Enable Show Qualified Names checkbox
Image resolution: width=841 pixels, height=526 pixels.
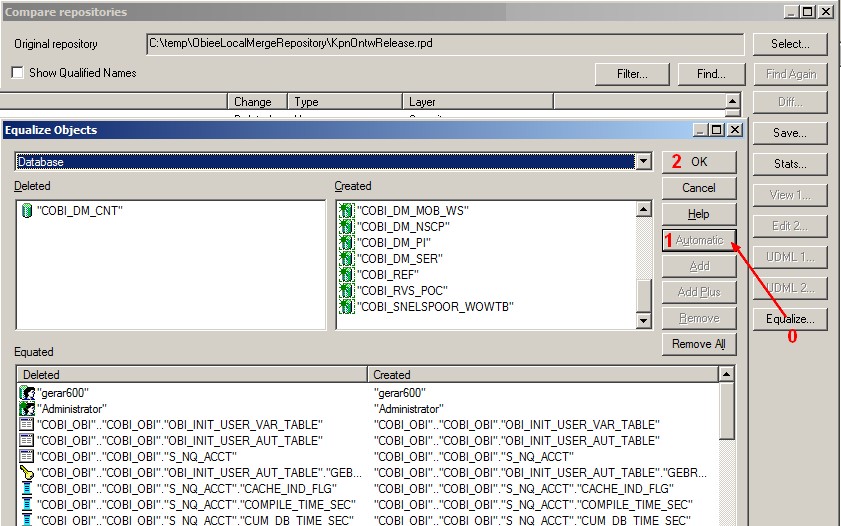pos(17,73)
